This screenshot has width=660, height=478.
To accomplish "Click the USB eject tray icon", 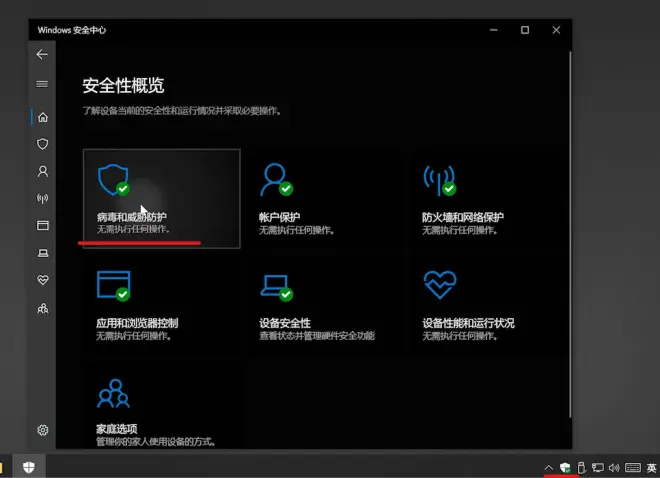I will 581,467.
